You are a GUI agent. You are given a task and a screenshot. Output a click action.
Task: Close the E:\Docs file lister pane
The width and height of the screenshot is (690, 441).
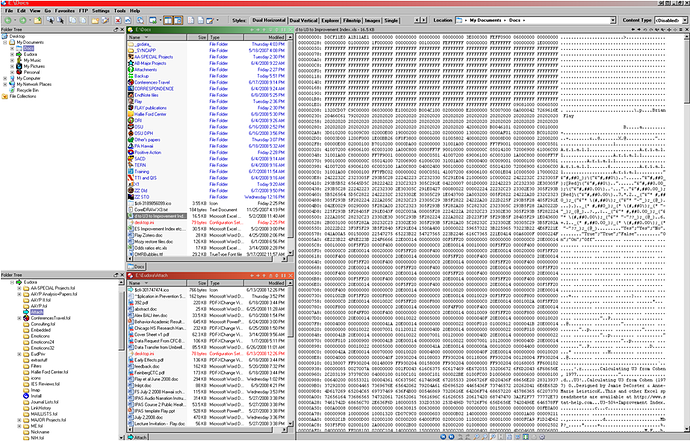pos(290,29)
